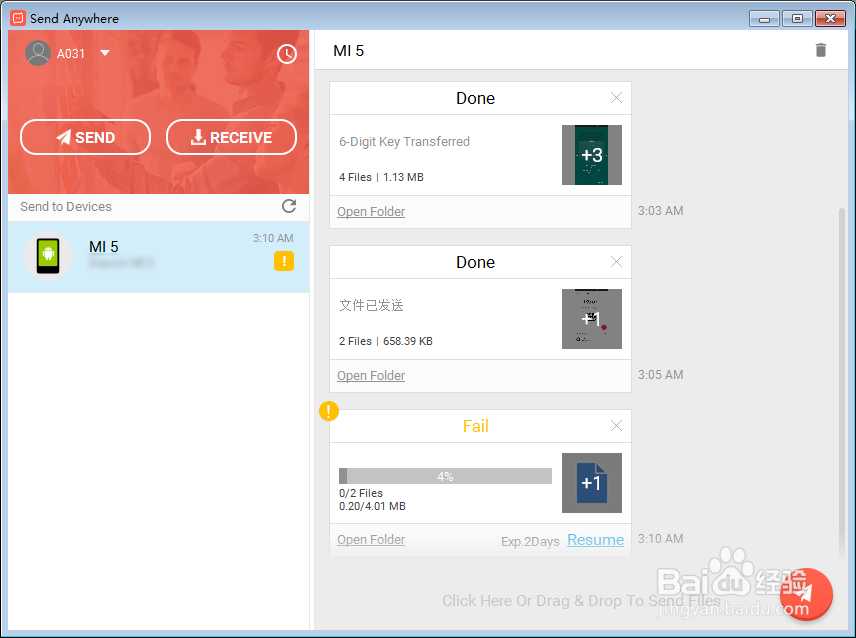Click the MI 5 conversation header title
Screen dimensions: 856x638
348,51
